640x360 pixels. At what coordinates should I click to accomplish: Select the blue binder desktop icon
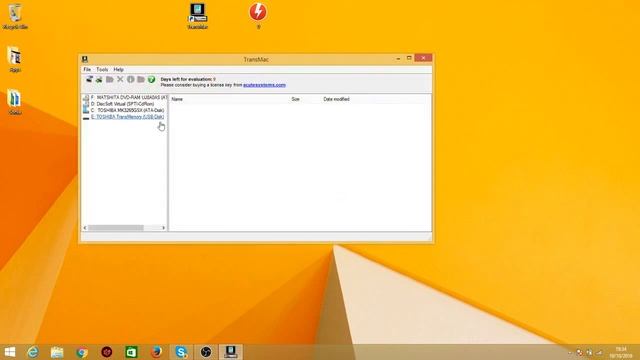(x=15, y=102)
